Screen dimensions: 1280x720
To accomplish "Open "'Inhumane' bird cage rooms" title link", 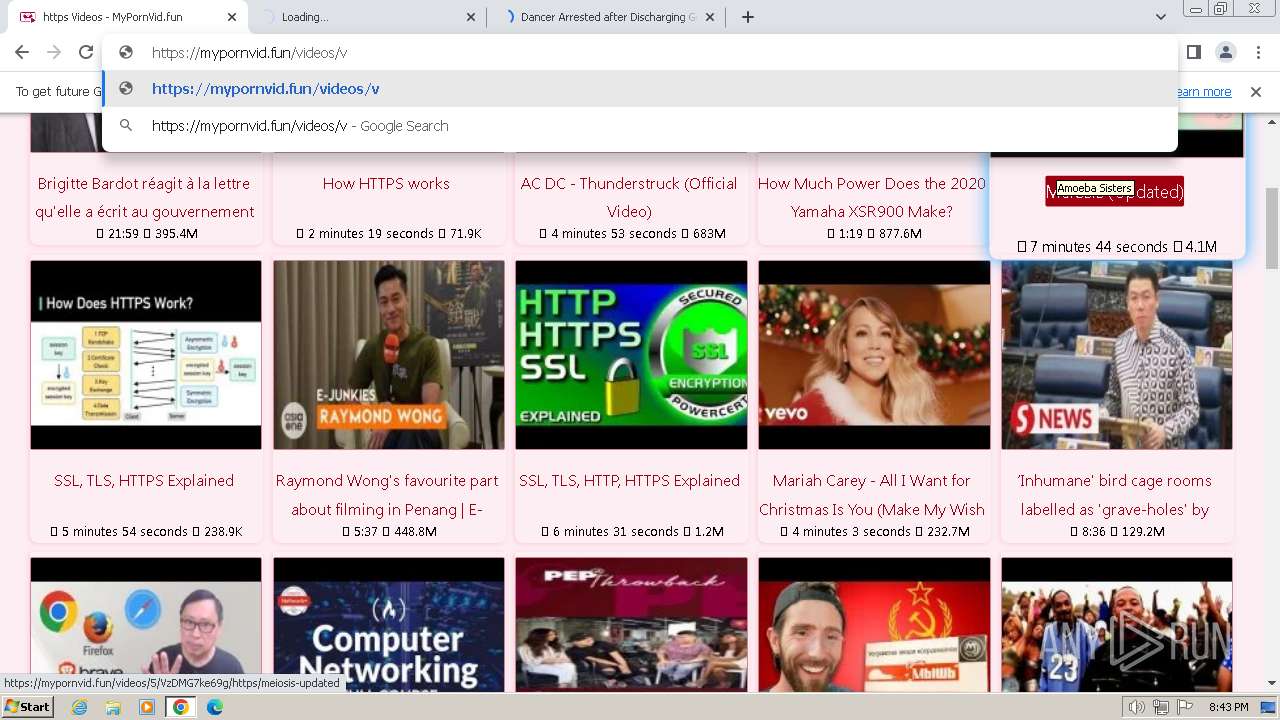I will 1115,495.
